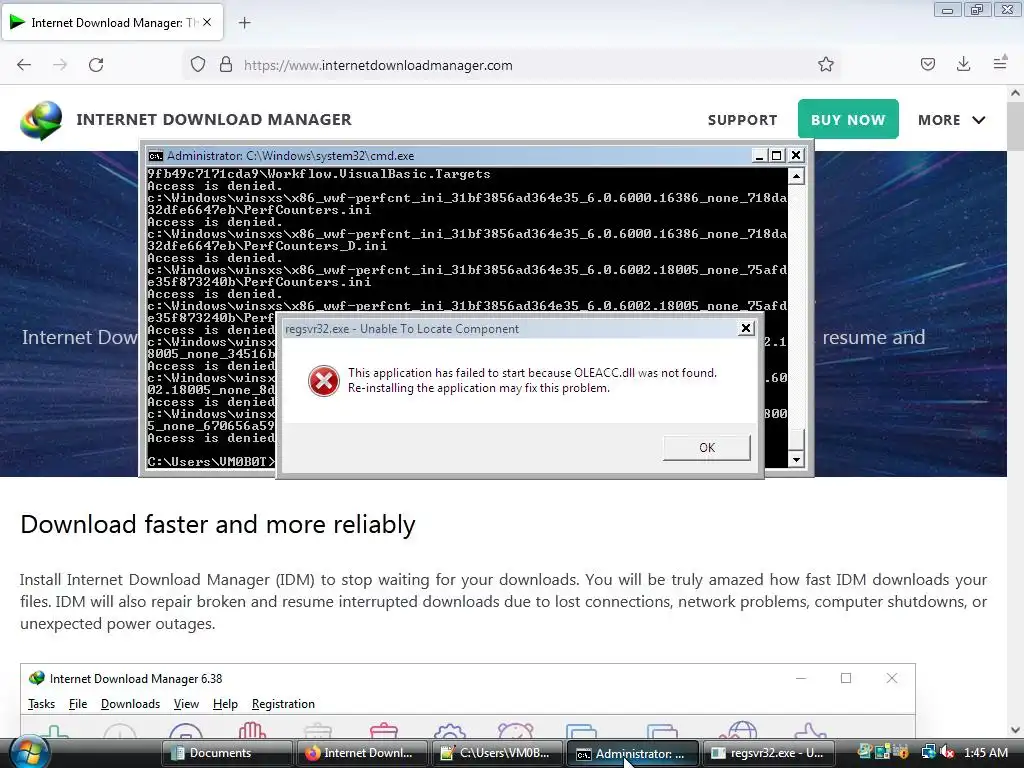Click the page vertical scrollbar thumb
This screenshot has width=1024, height=768.
pos(1015,126)
